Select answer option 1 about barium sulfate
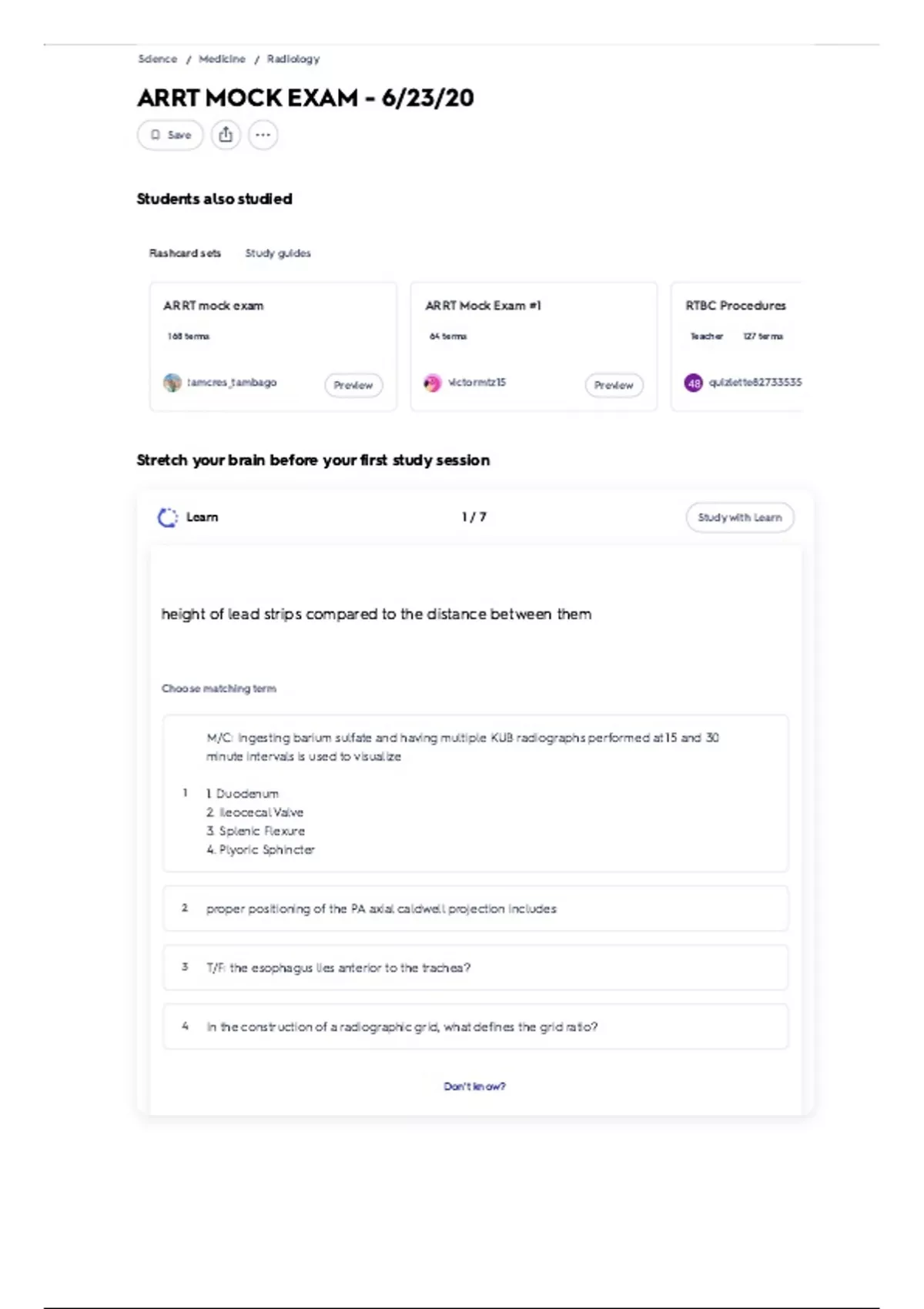The width and height of the screenshot is (924, 1309). pos(475,793)
